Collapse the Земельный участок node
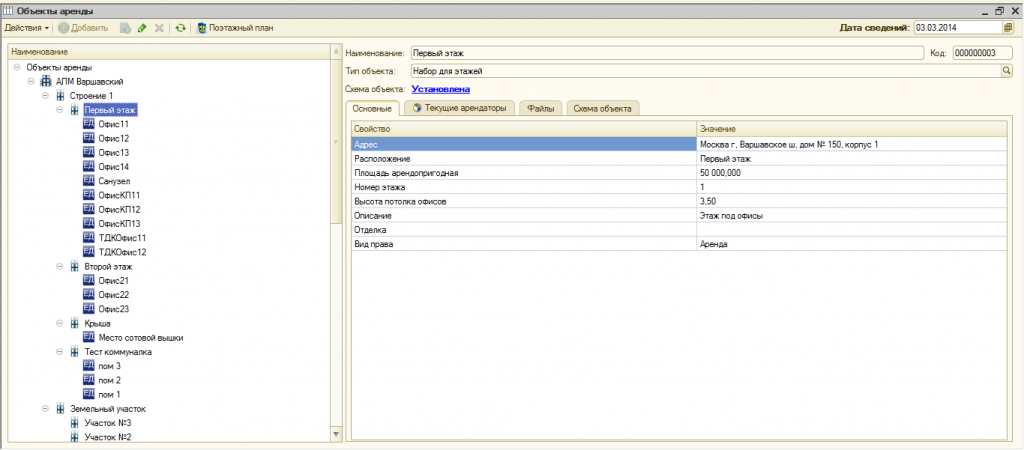The image size is (1024, 450). [x=46, y=409]
